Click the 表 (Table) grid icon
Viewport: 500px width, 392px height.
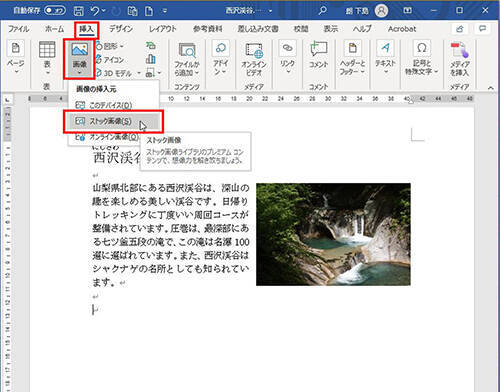pyautogui.click(x=47, y=50)
